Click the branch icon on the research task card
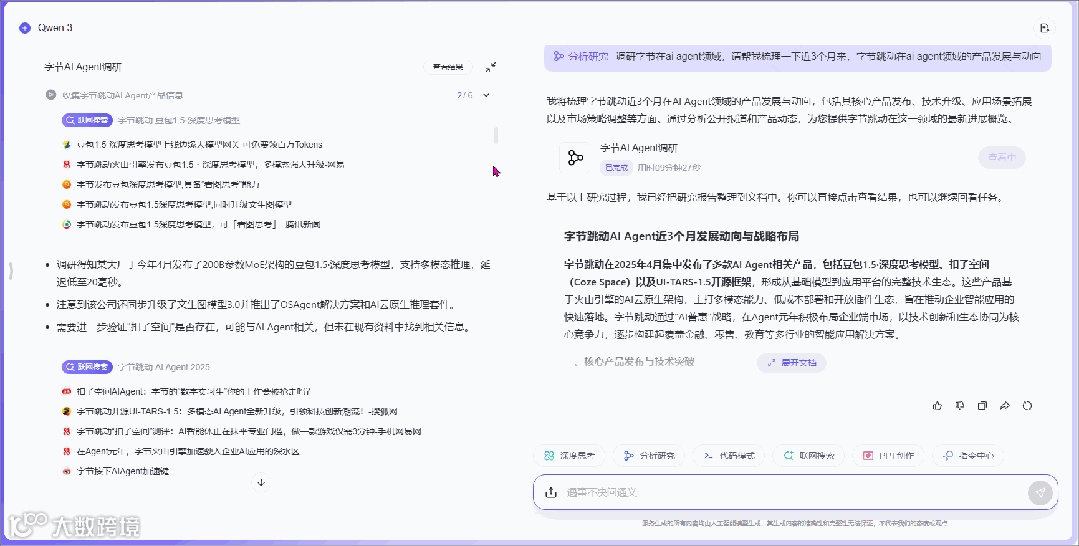Screen dimensions: 1079x546 [x=575, y=158]
